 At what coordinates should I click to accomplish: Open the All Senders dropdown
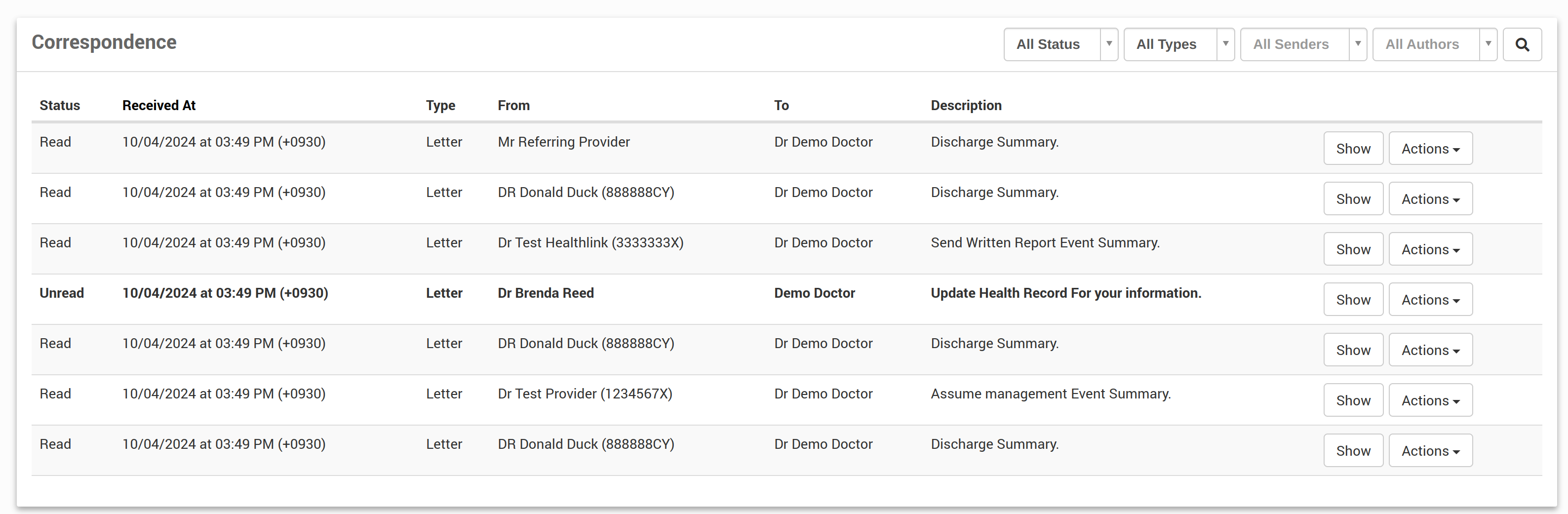click(x=1302, y=44)
